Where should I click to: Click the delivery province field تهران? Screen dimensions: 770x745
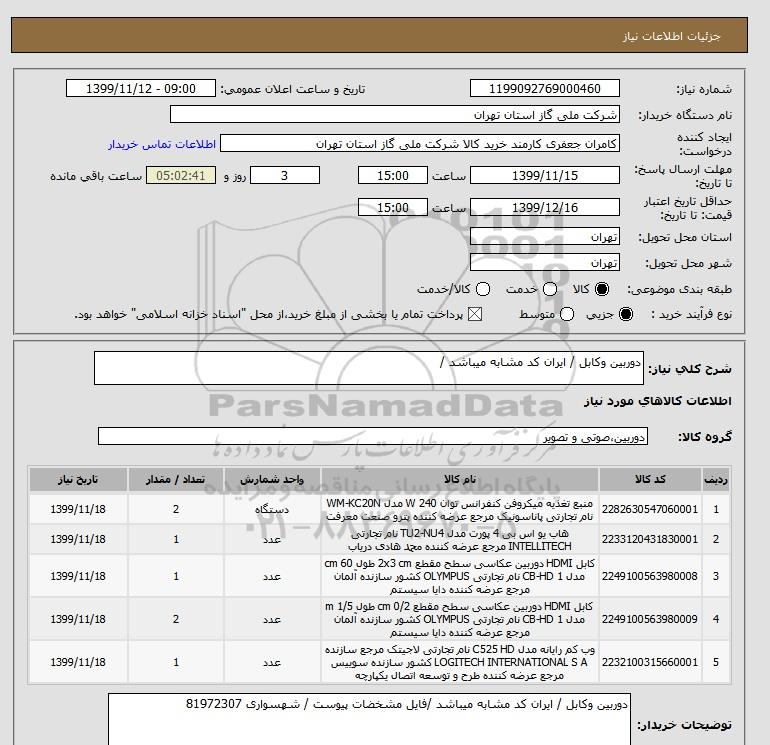545,237
